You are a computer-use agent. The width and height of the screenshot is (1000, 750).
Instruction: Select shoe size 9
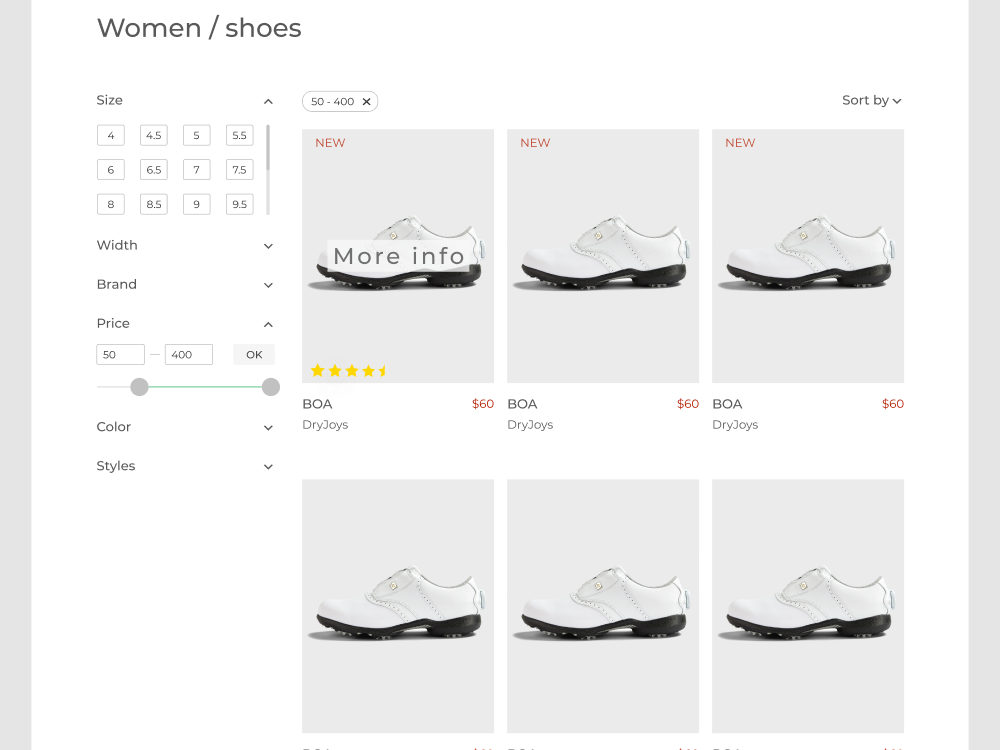196,204
